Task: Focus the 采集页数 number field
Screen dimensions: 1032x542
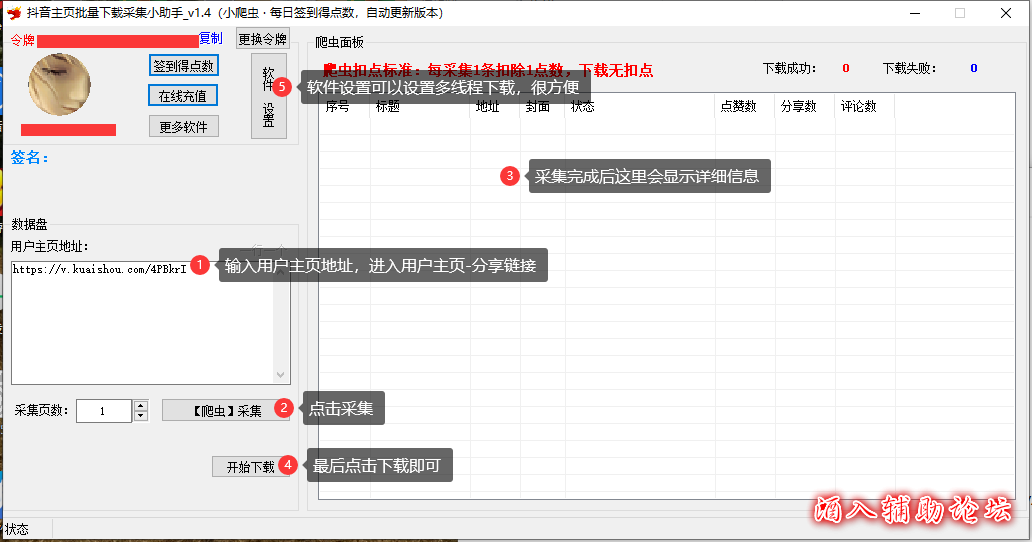Action: click(102, 411)
